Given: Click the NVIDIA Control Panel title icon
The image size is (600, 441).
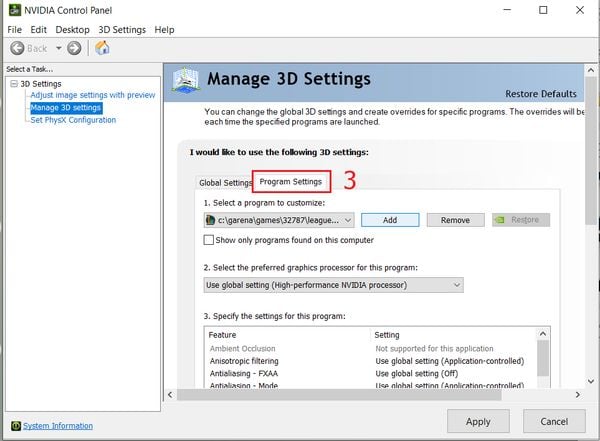Looking at the screenshot, I should (15, 10).
